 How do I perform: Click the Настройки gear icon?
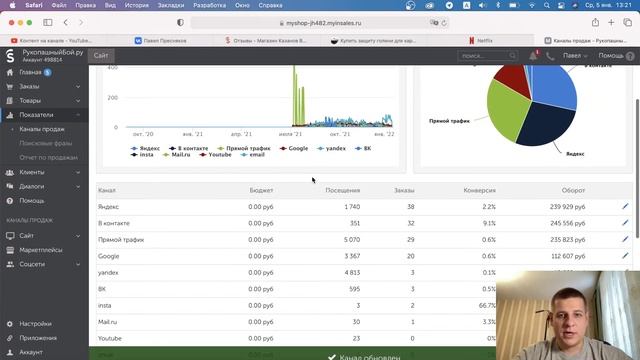(10, 324)
